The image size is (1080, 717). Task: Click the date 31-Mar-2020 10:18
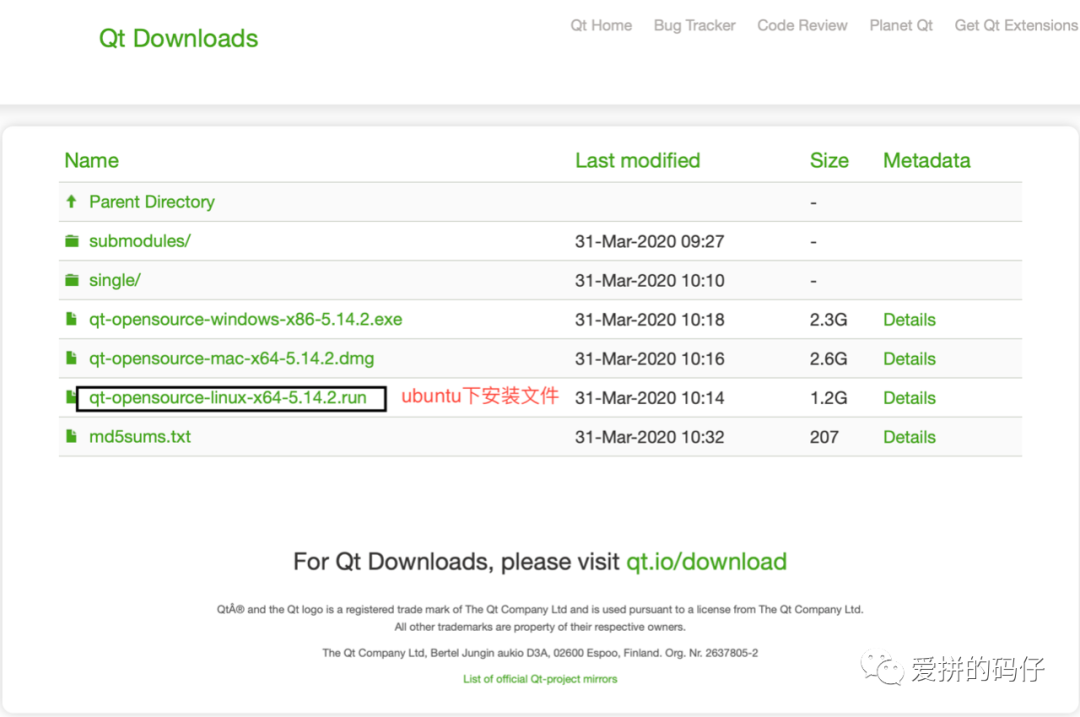[x=650, y=320]
